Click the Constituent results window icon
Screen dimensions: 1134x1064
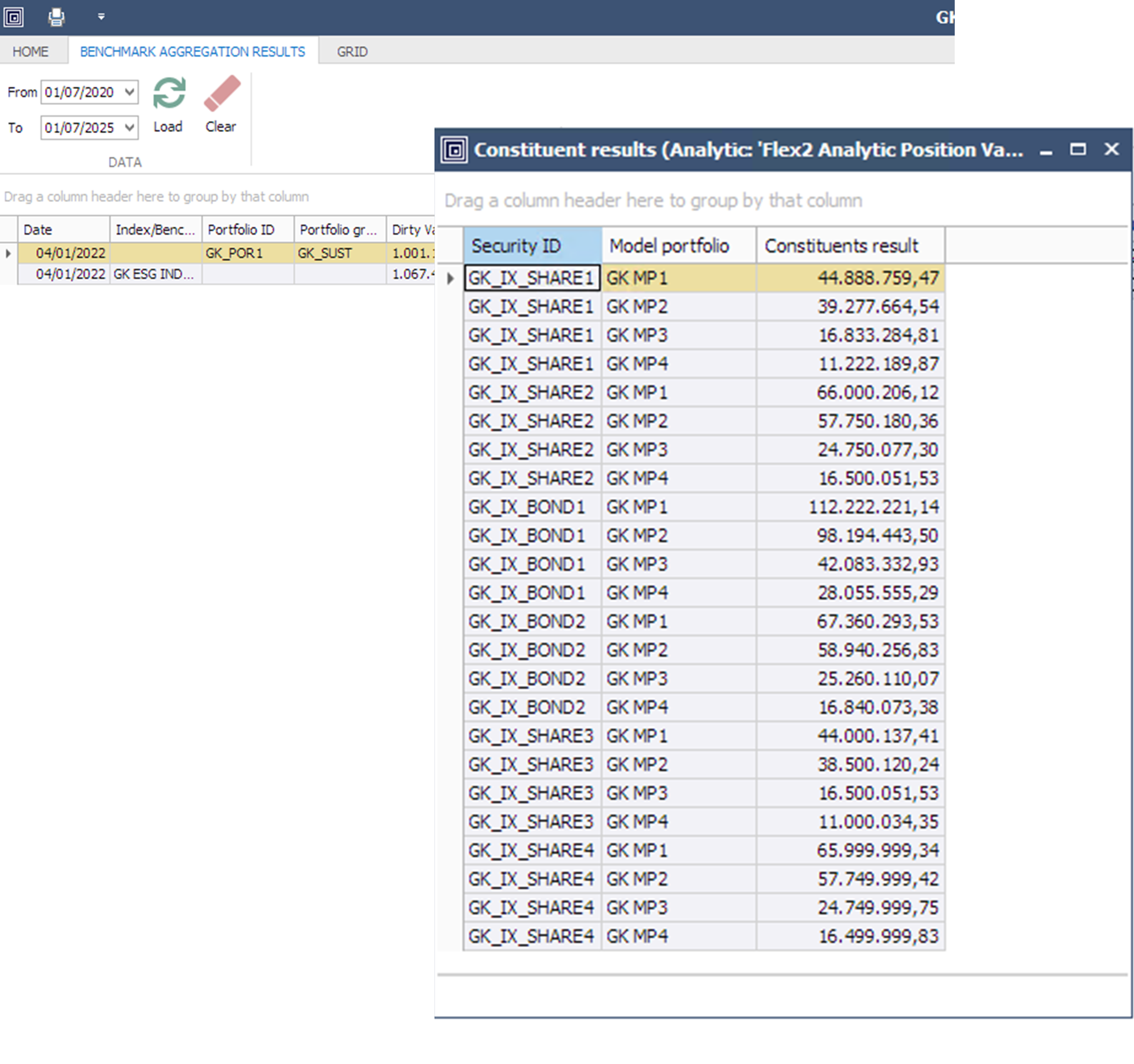click(x=454, y=150)
